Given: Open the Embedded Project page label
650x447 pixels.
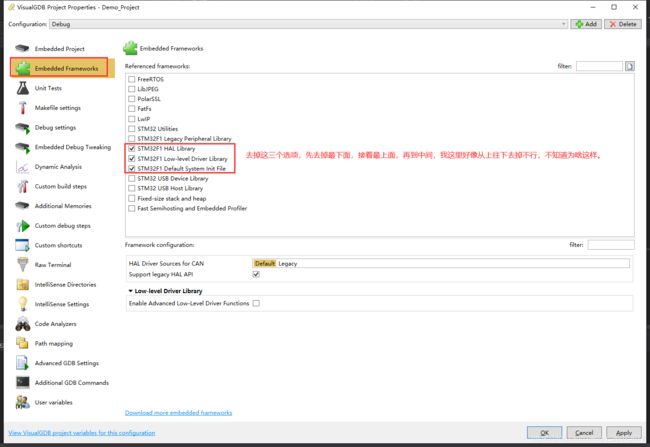Looking at the screenshot, I should coord(60,49).
